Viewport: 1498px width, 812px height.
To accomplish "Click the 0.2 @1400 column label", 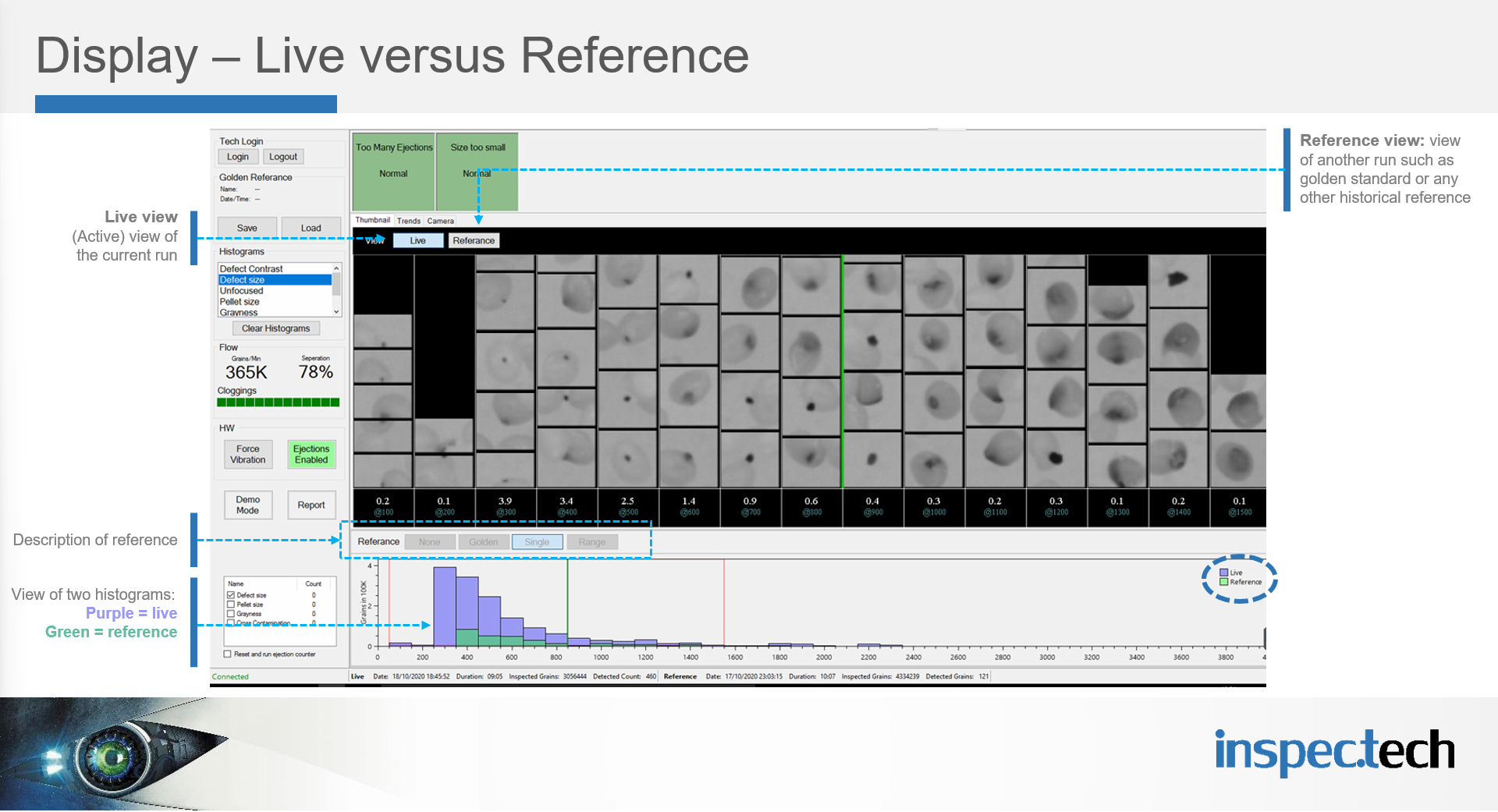I will pos(1179,507).
